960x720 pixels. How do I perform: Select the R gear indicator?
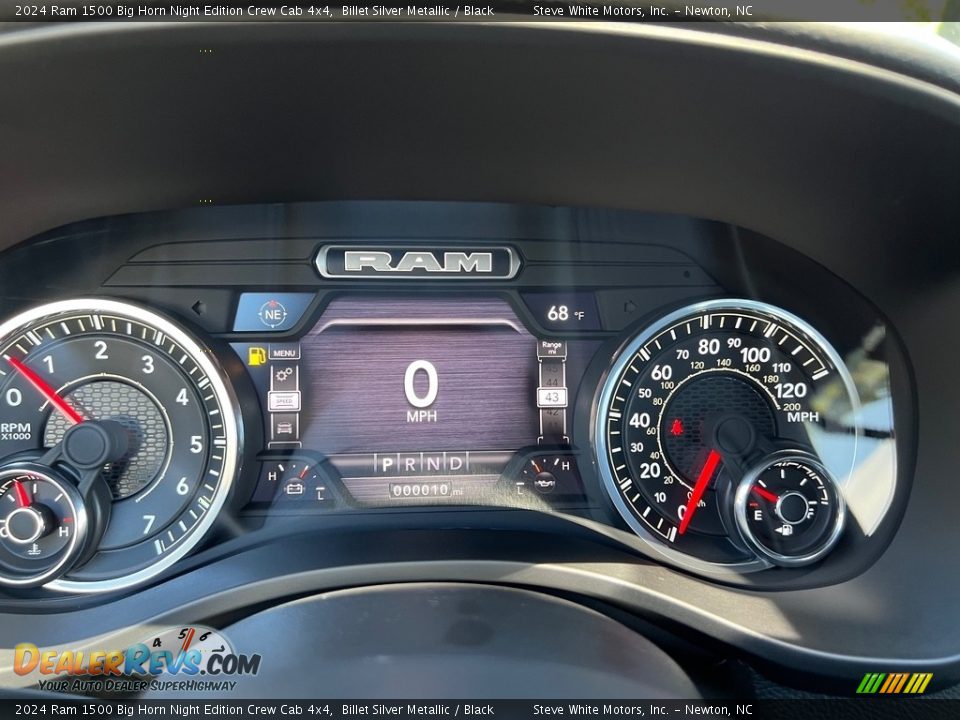tap(410, 464)
